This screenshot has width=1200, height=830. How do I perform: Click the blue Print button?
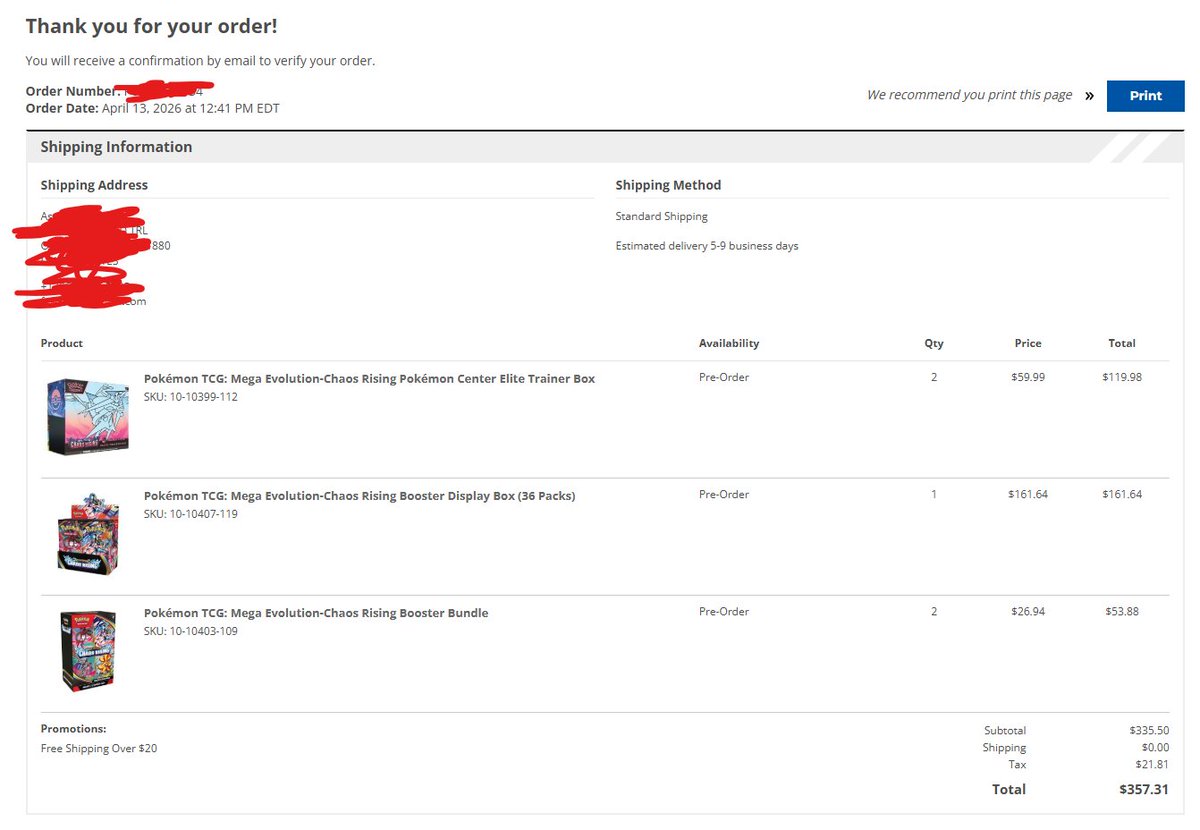1145,96
